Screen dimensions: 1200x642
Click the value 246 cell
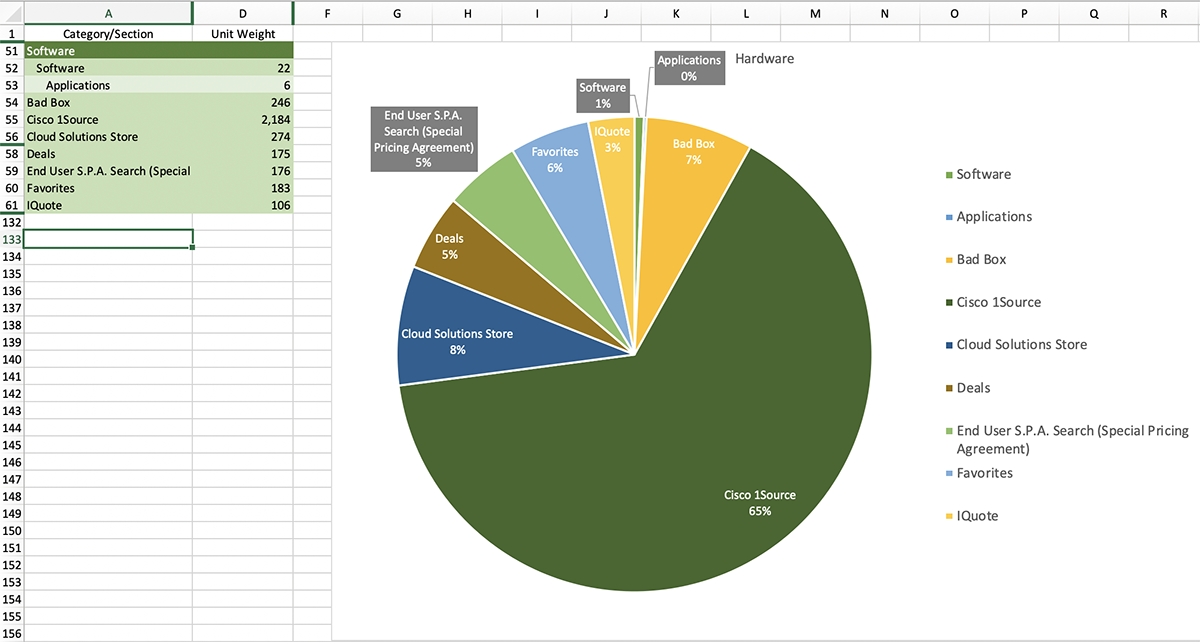(x=243, y=103)
